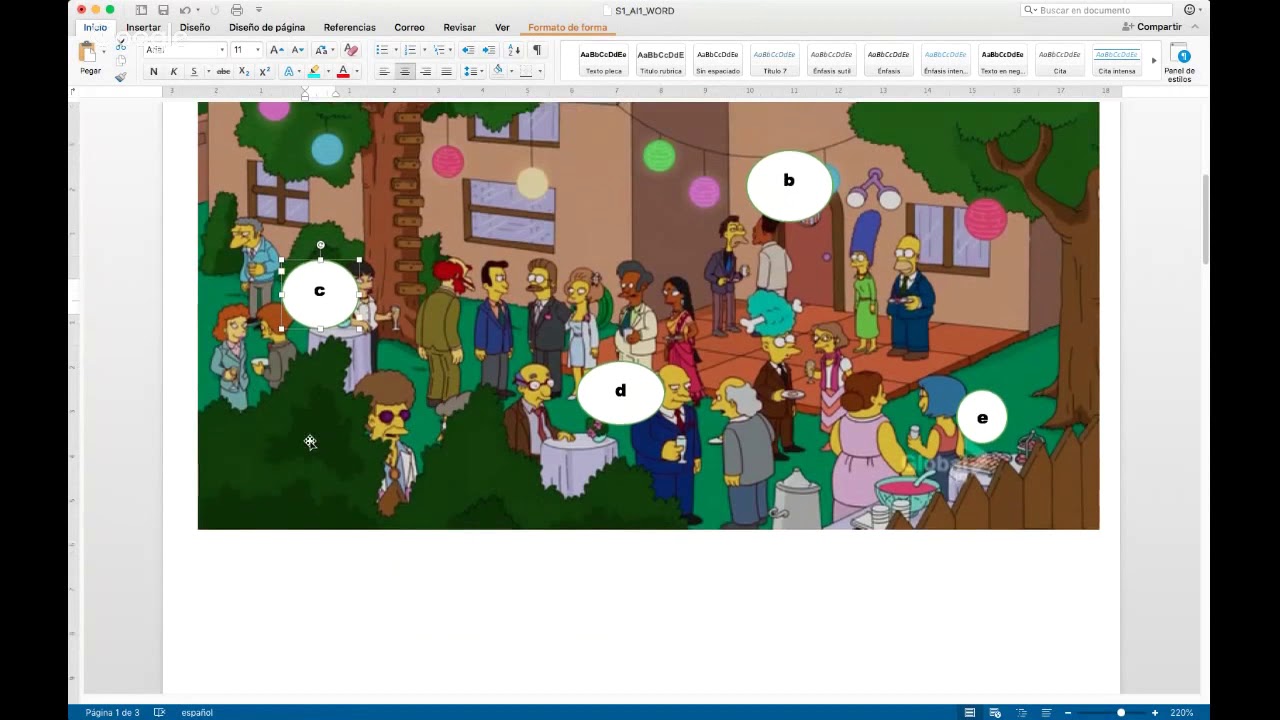Align text right
The height and width of the screenshot is (720, 1280).
coord(426,72)
